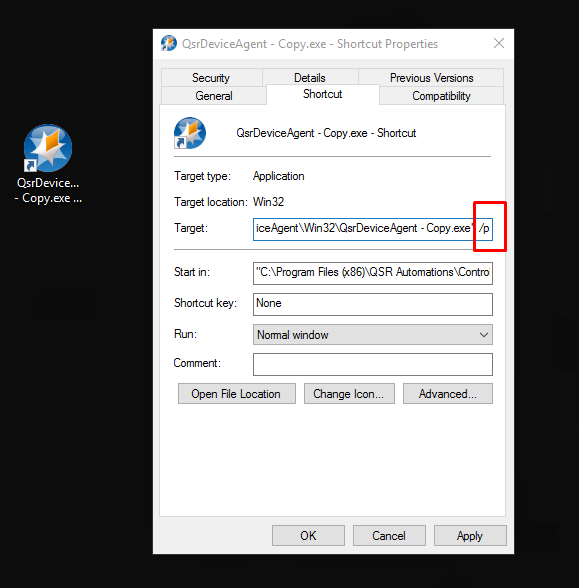Select the Shortcut tab
This screenshot has width=579, height=588.
pos(323,94)
